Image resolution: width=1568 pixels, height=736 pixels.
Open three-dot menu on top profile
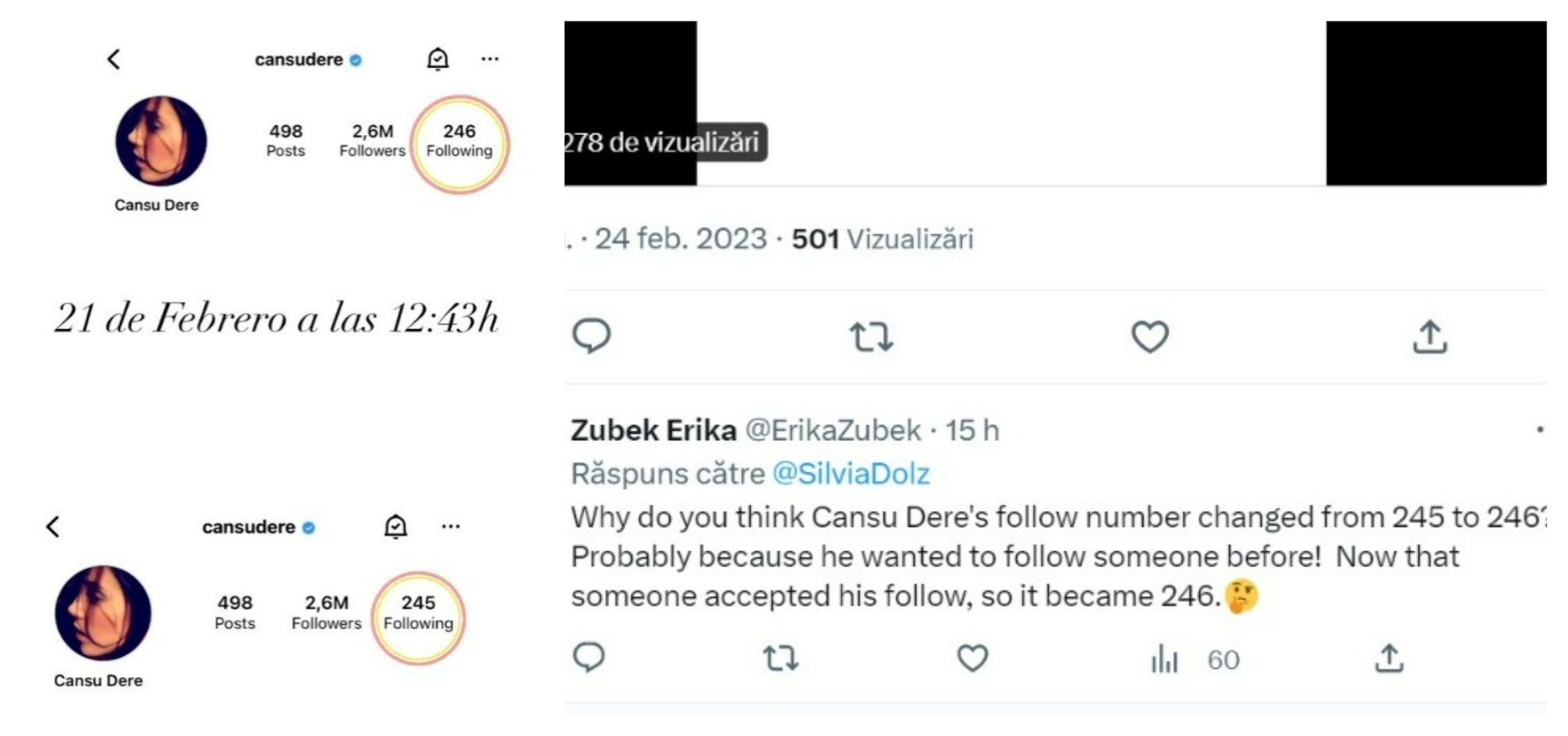489,59
